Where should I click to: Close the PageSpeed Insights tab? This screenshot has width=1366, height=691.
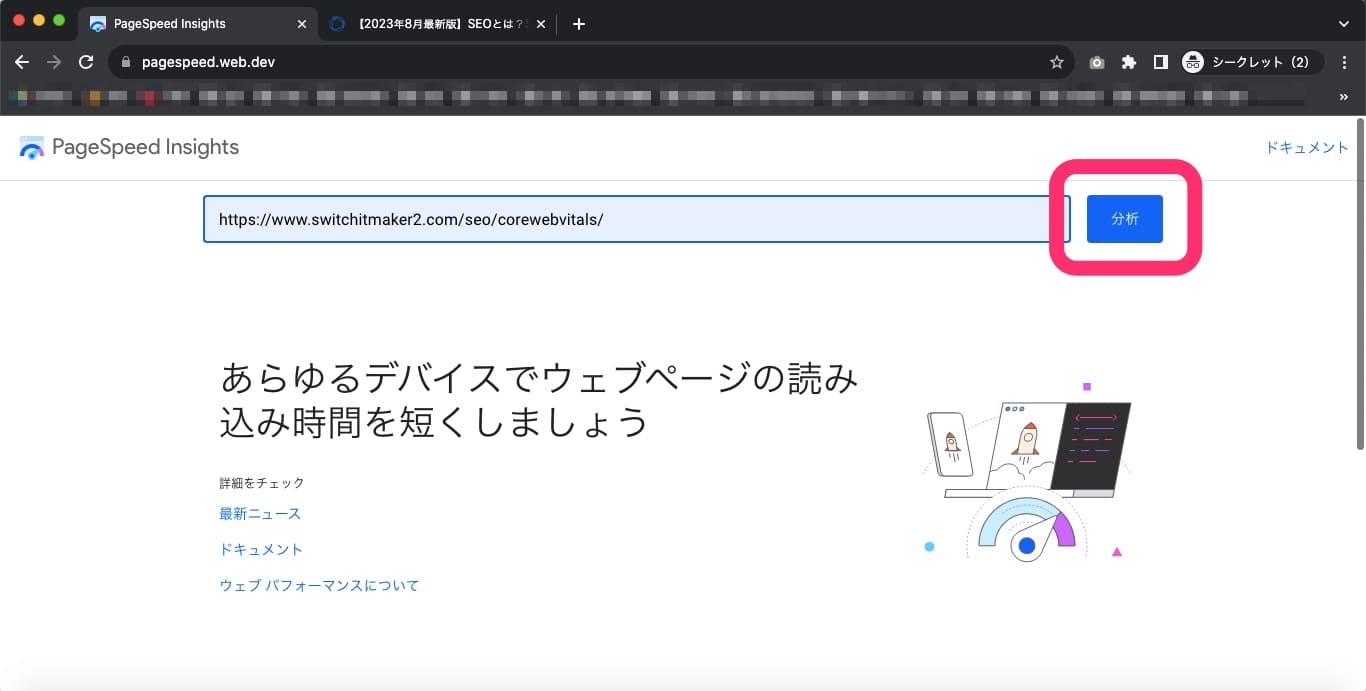pos(300,24)
